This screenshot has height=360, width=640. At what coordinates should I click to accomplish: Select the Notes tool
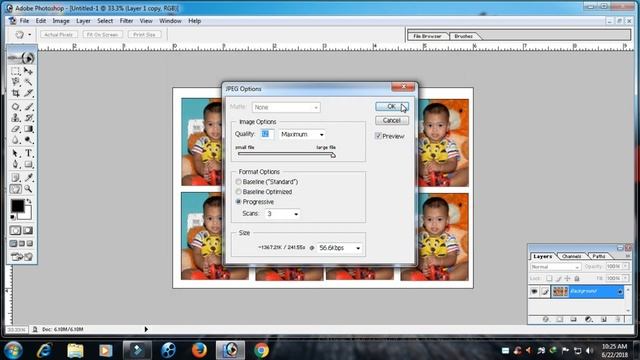16,178
